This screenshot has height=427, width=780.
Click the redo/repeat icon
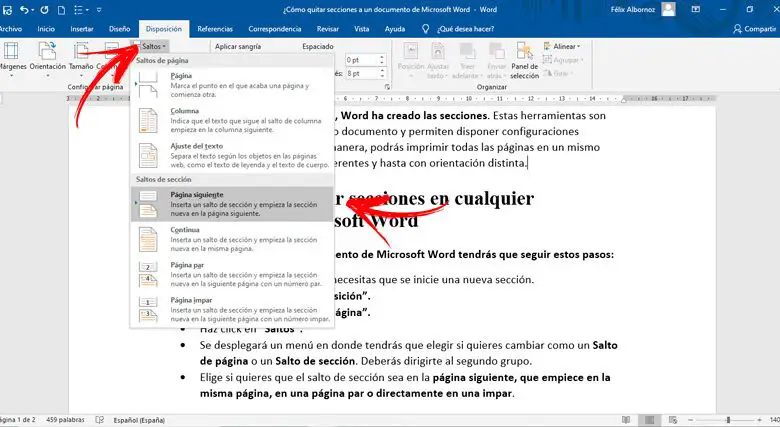coord(44,9)
